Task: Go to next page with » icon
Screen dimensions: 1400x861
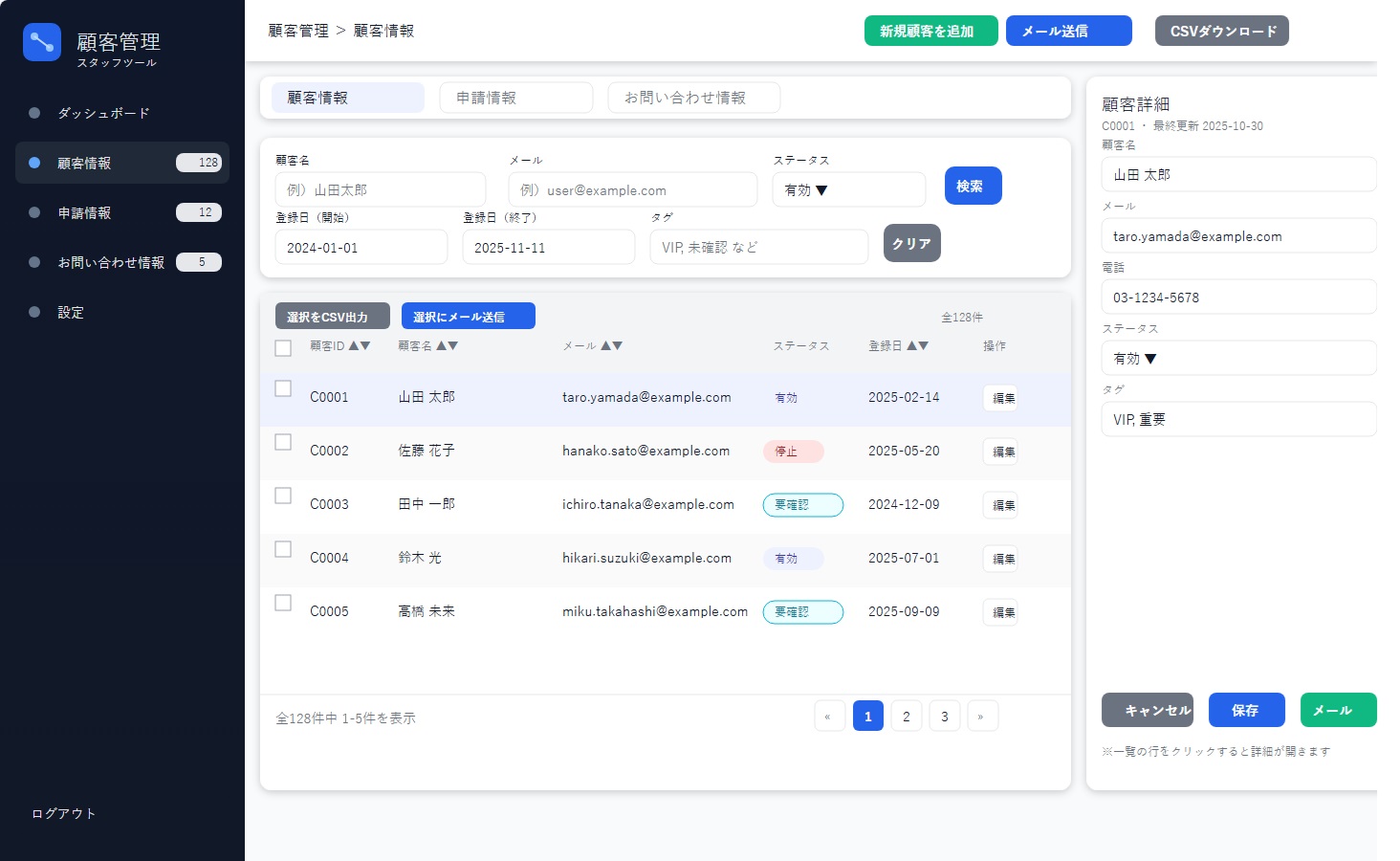Action: click(982, 716)
